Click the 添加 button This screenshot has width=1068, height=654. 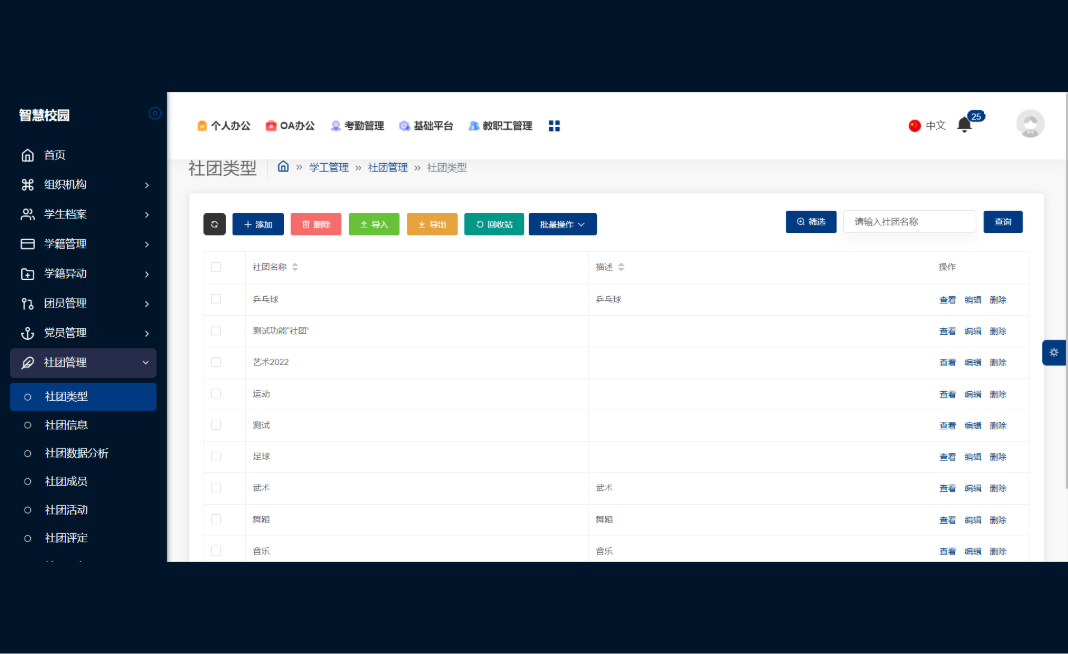pyautogui.click(x=258, y=224)
